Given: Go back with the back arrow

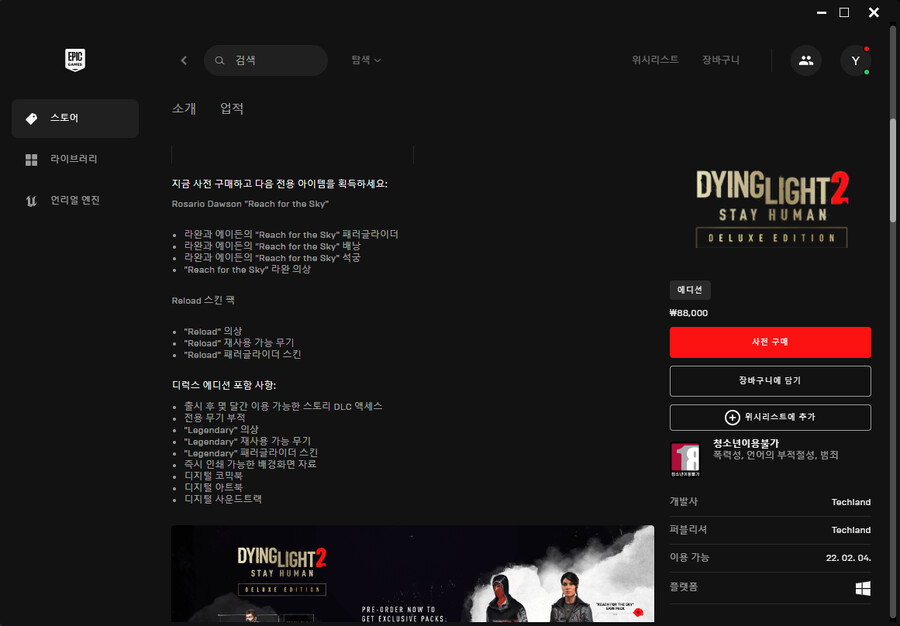Looking at the screenshot, I should (x=184, y=60).
